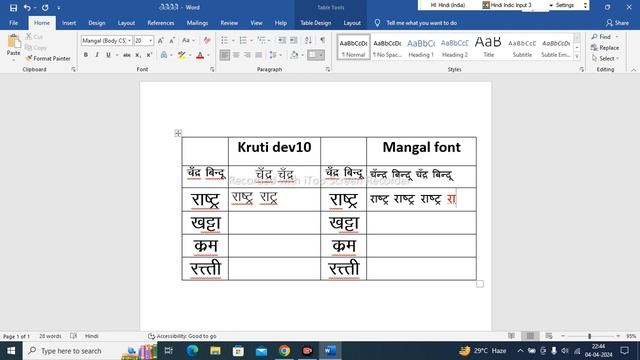Viewport: 640px width, 360px height.
Task: Open the Windows Start menu
Action: (11, 351)
